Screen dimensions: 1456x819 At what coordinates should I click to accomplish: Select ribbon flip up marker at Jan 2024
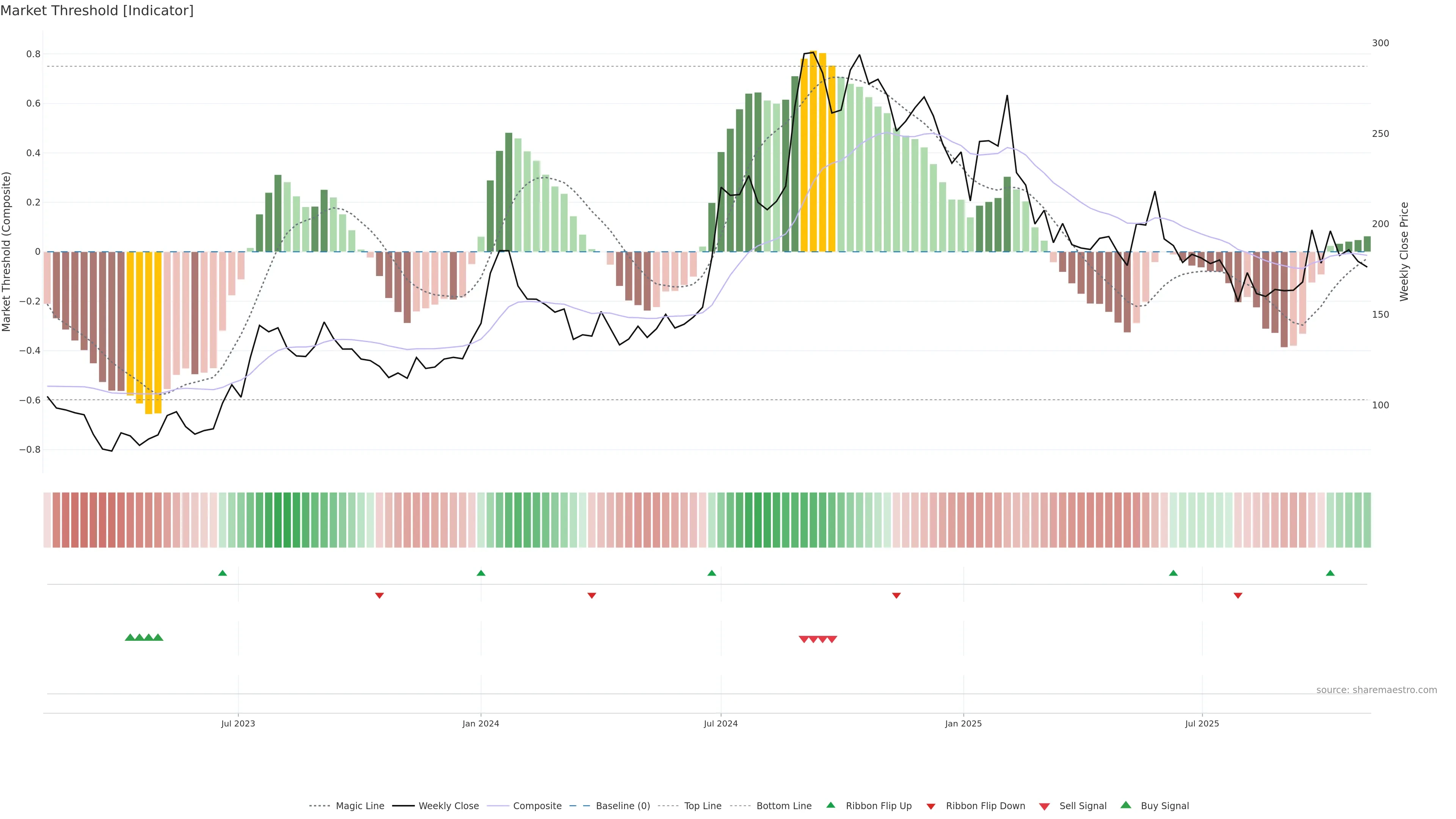click(x=481, y=573)
